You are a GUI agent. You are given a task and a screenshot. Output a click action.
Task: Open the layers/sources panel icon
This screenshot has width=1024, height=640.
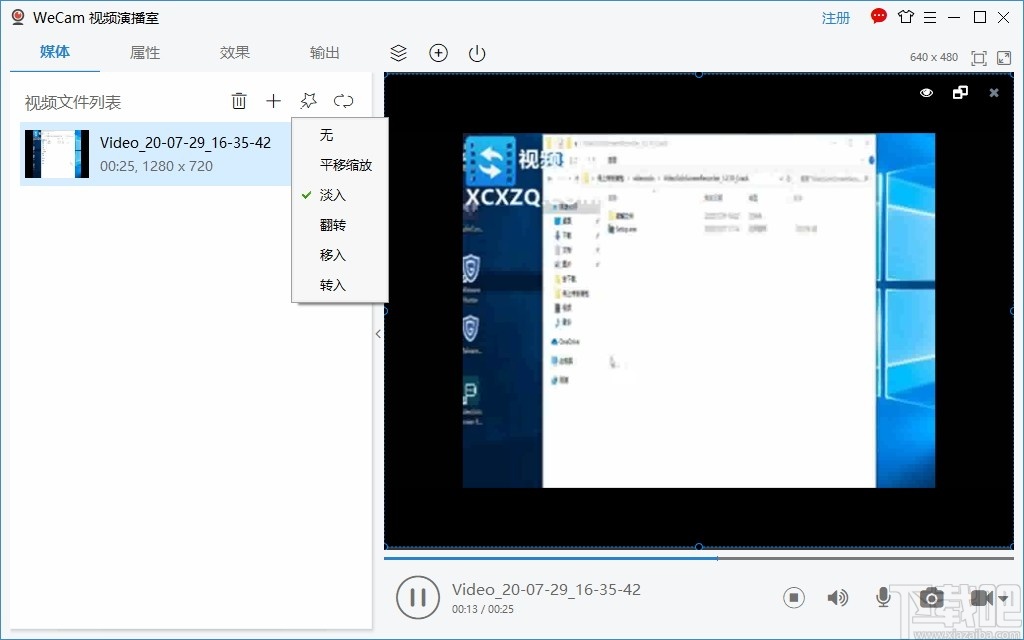coord(398,53)
